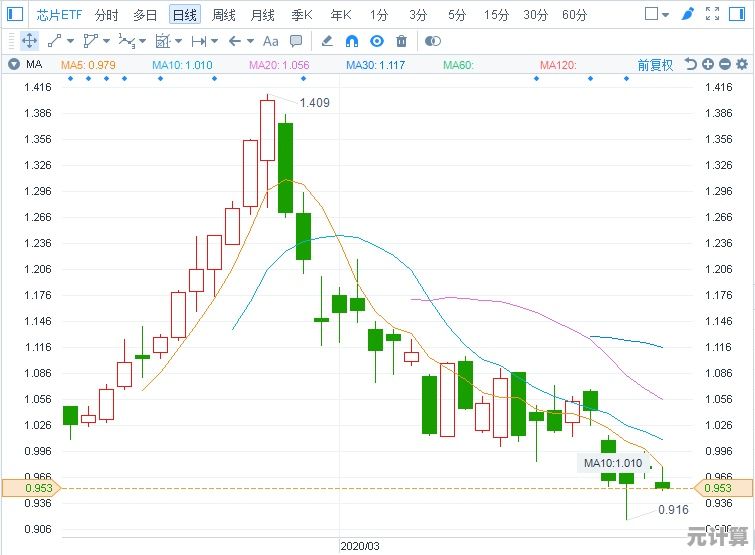The height and width of the screenshot is (555, 755).
Task: Enter fullscreen chart mode
Action: point(712,14)
